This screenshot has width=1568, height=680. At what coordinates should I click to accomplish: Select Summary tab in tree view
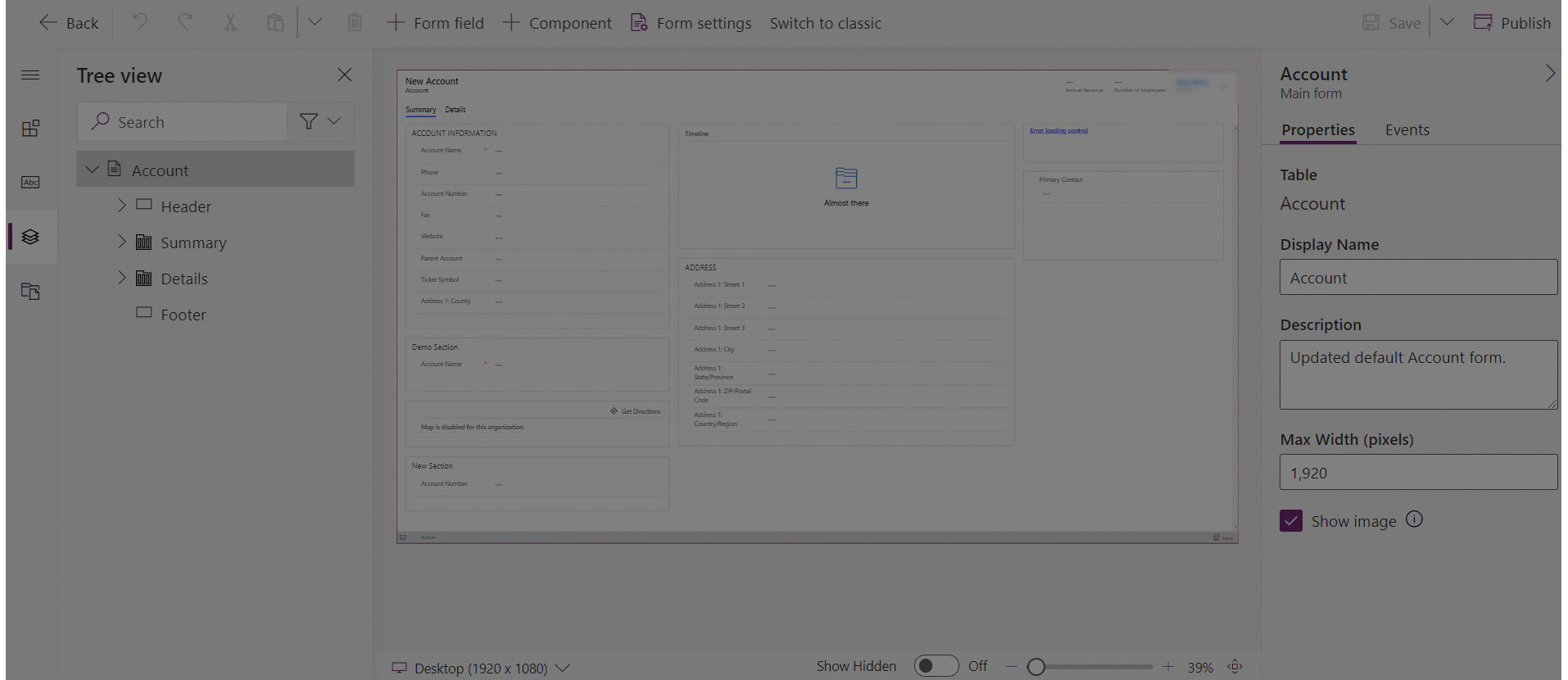[193, 243]
